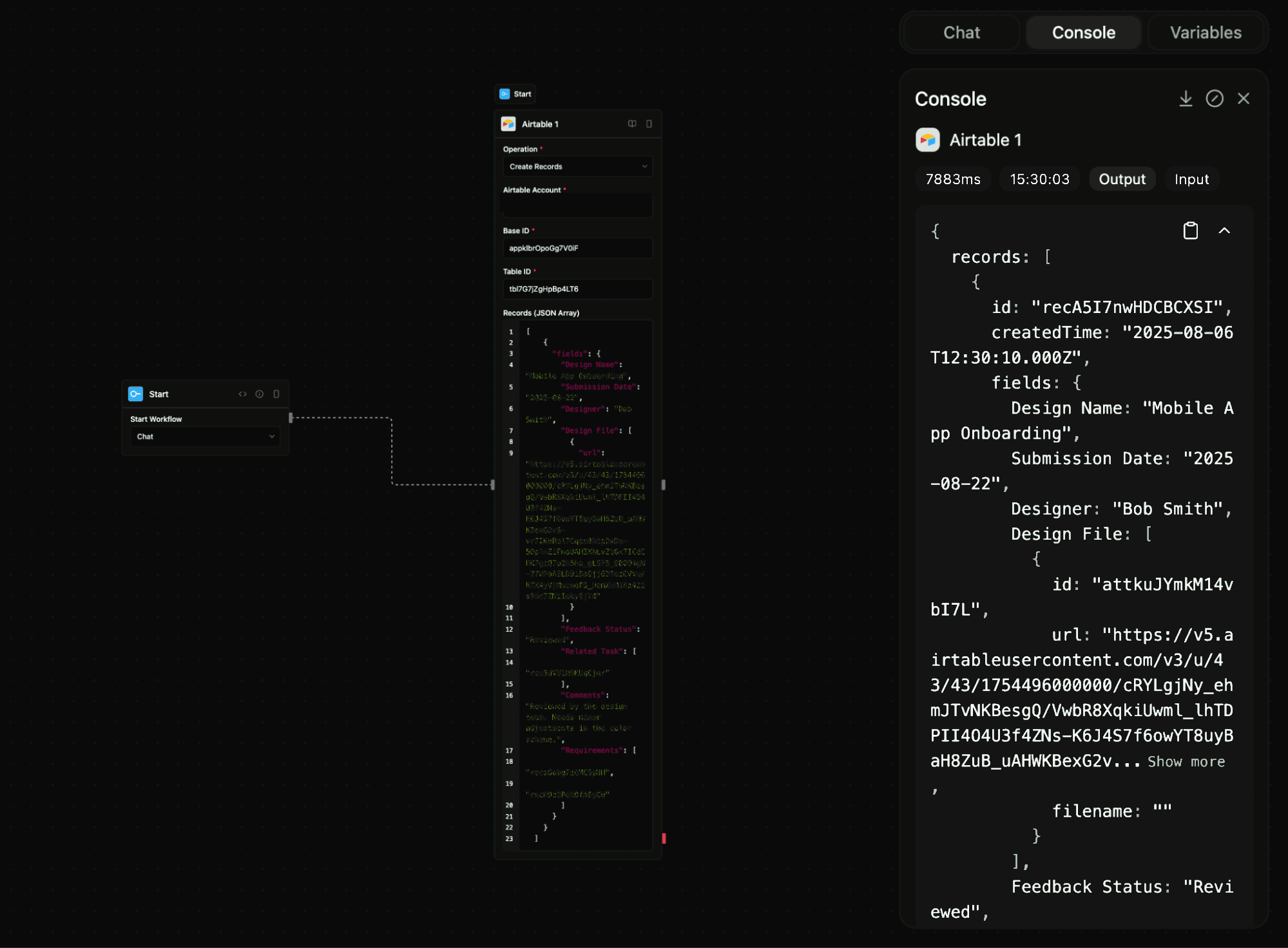Clear the console using the slash icon
Screen dimensions: 1288x948
coord(1215,99)
